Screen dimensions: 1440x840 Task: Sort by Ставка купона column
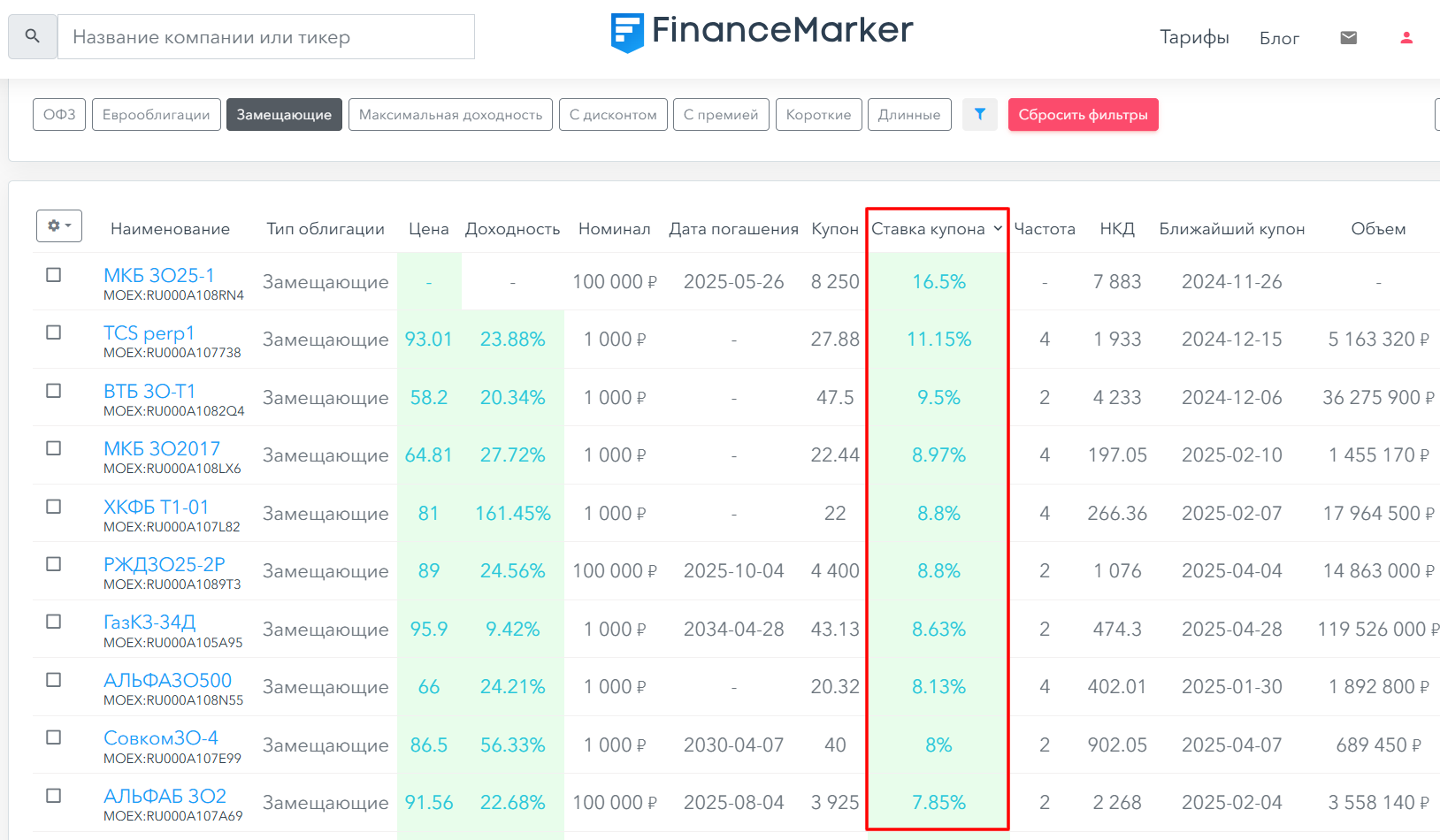[x=937, y=229]
